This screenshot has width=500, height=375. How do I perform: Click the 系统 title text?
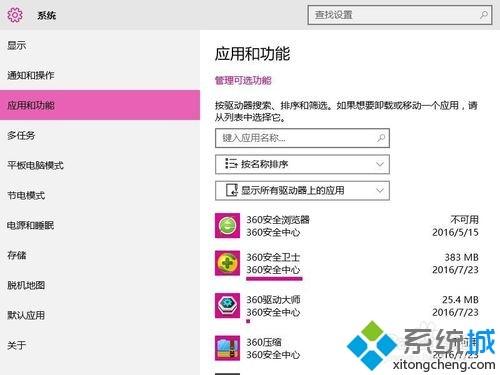coord(47,15)
